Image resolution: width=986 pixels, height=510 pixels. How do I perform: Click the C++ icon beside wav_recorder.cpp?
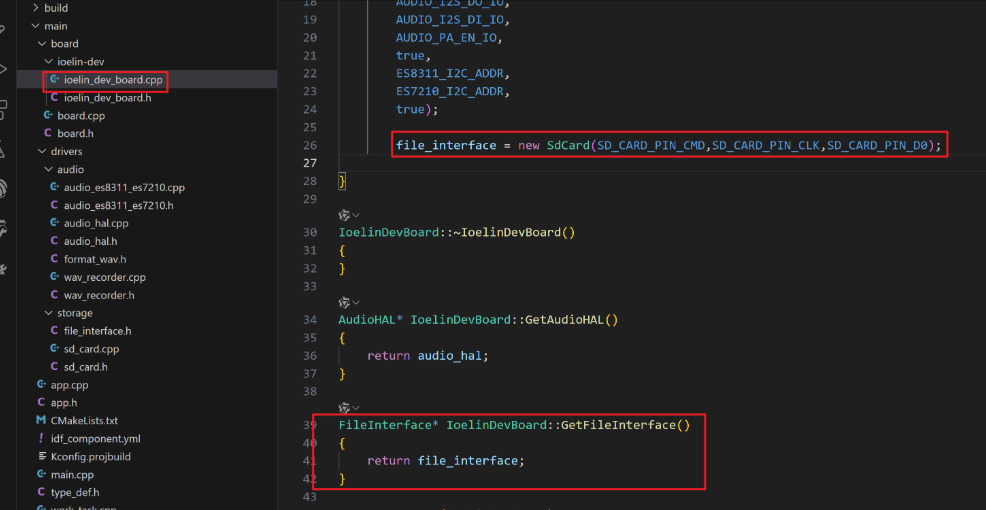point(54,277)
